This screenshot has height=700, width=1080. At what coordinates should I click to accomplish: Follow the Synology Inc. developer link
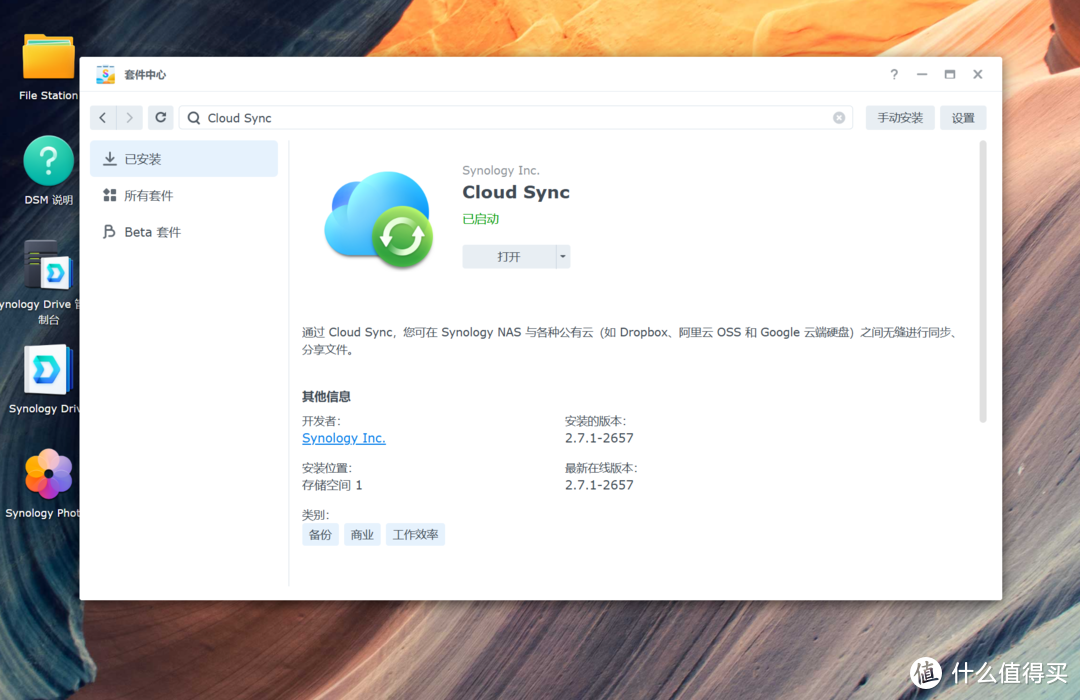pyautogui.click(x=344, y=438)
